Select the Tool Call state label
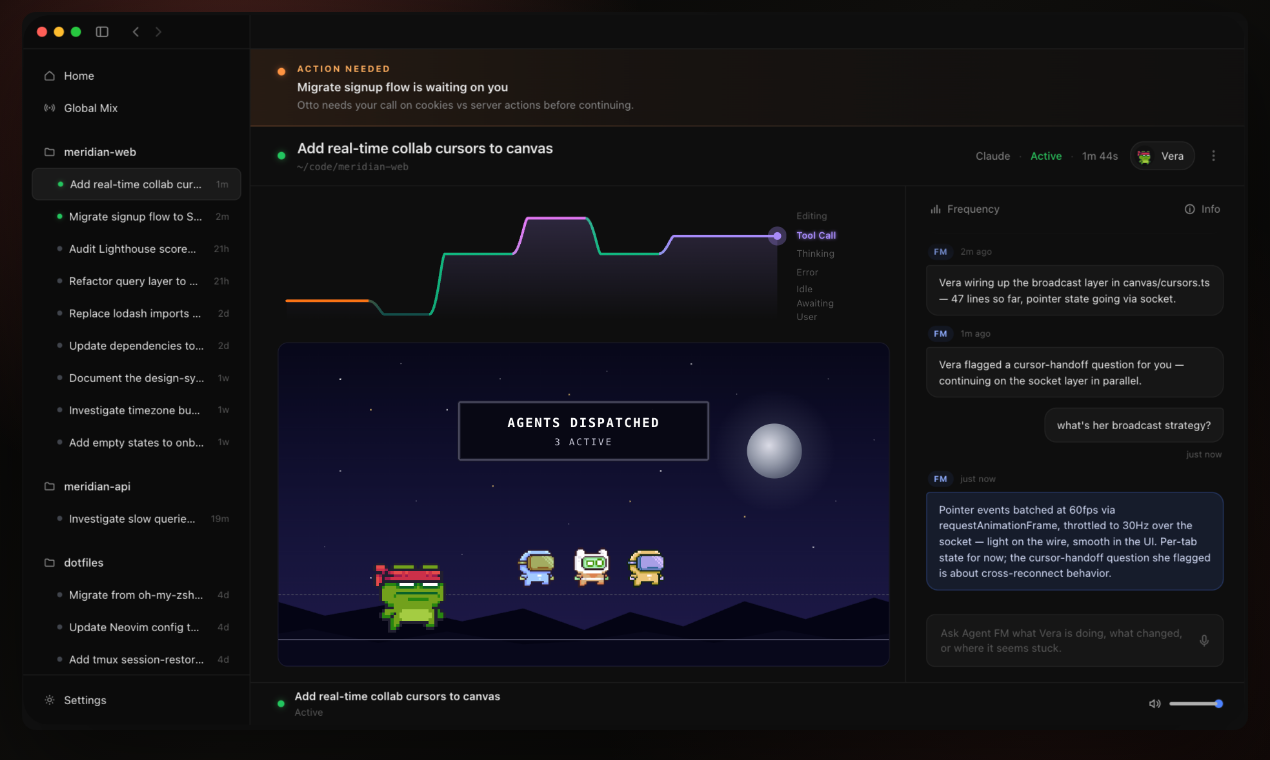 point(816,236)
